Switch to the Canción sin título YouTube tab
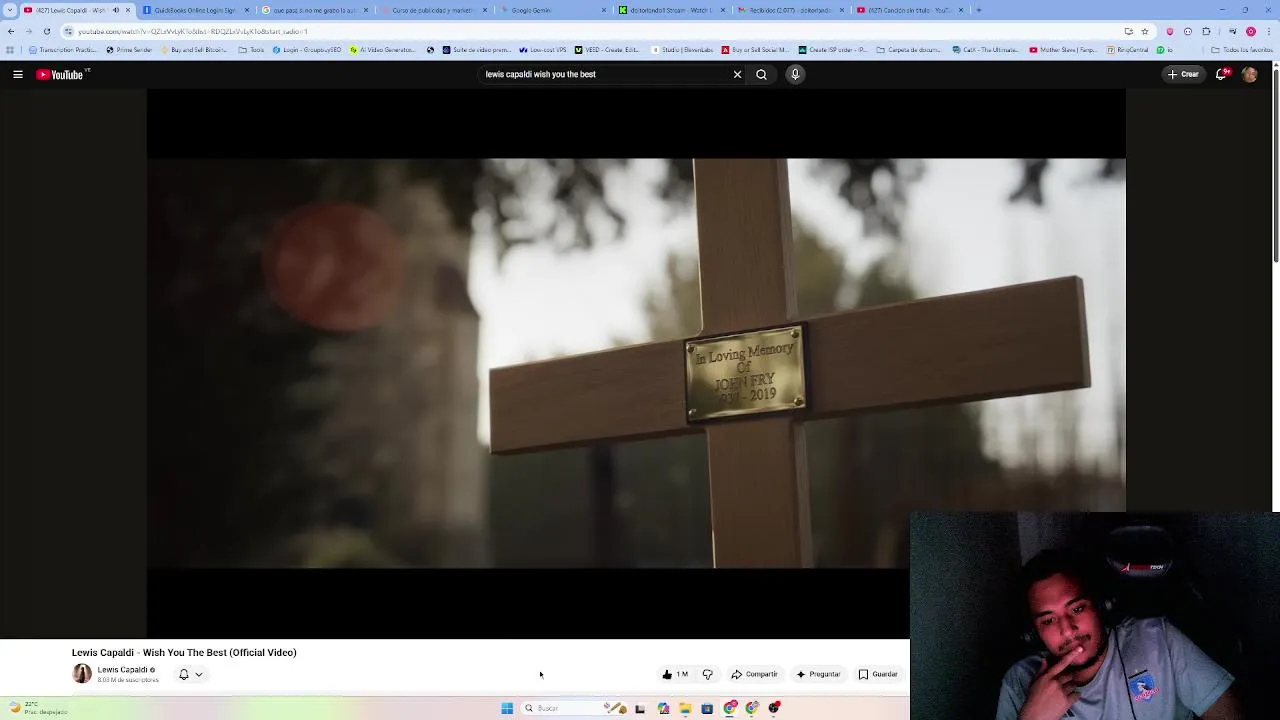 (x=909, y=10)
